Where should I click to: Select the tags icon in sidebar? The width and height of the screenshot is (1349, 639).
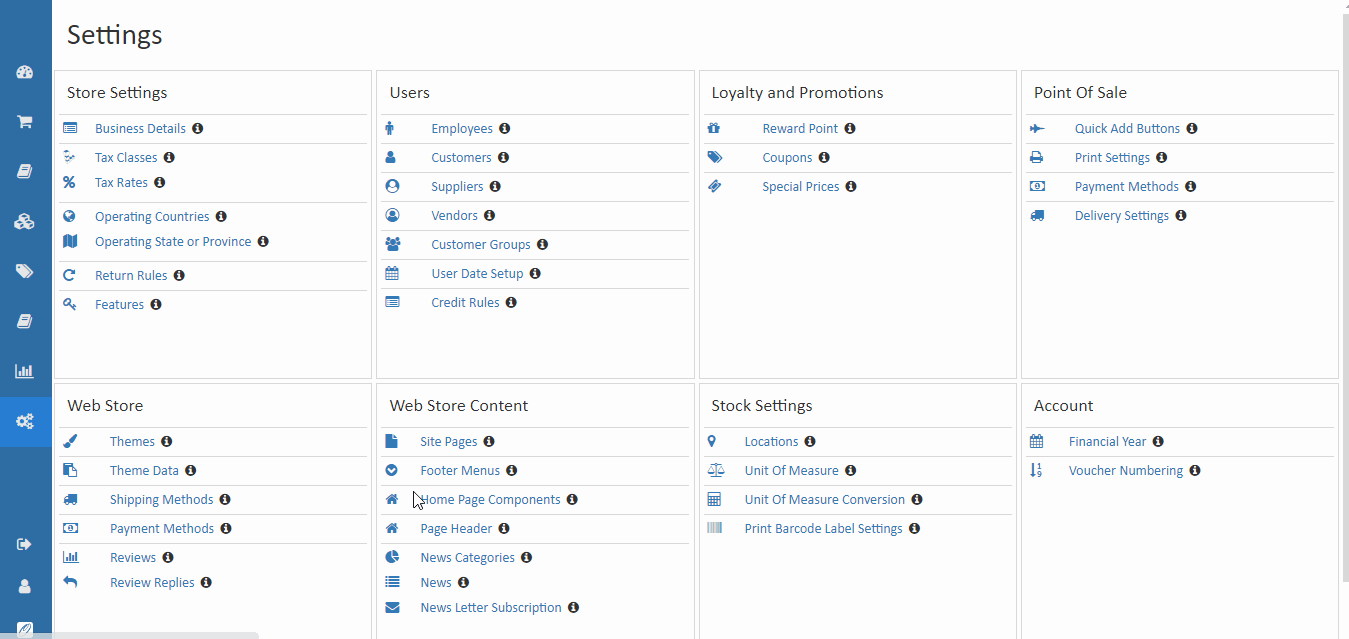pyautogui.click(x=25, y=271)
